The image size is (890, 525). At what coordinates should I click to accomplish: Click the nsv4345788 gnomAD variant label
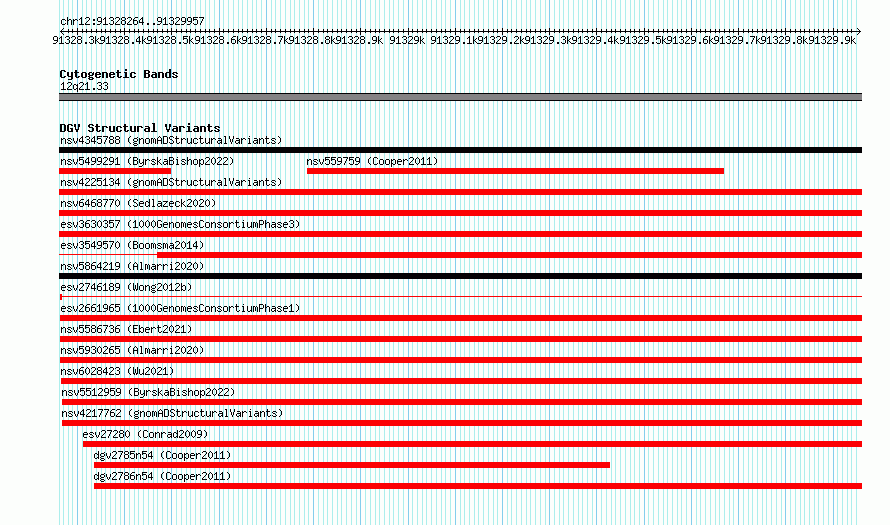[x=171, y=140]
